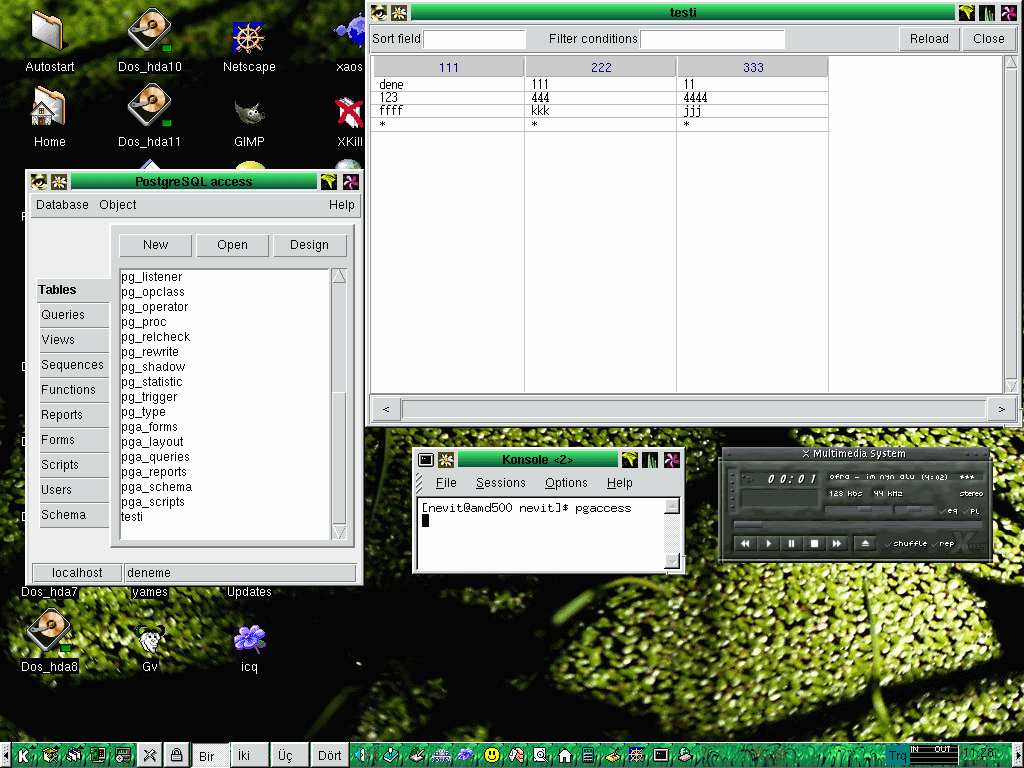Screen dimensions: 1024x768
Task: Click the lock screen padlock panel icon
Action: coord(176,756)
